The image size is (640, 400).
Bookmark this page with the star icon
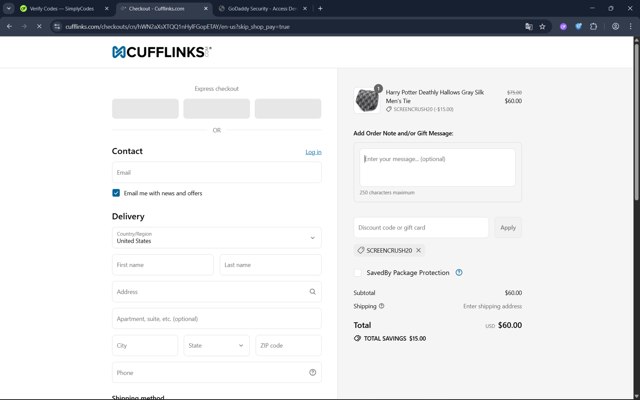pos(542,27)
